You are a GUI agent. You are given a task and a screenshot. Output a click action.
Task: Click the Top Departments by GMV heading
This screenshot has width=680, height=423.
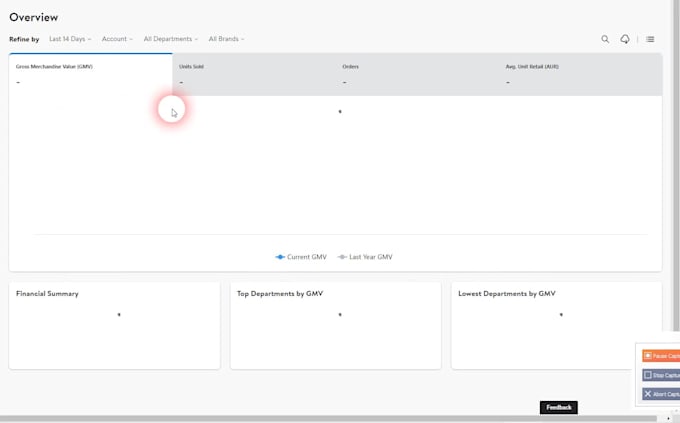pos(280,294)
